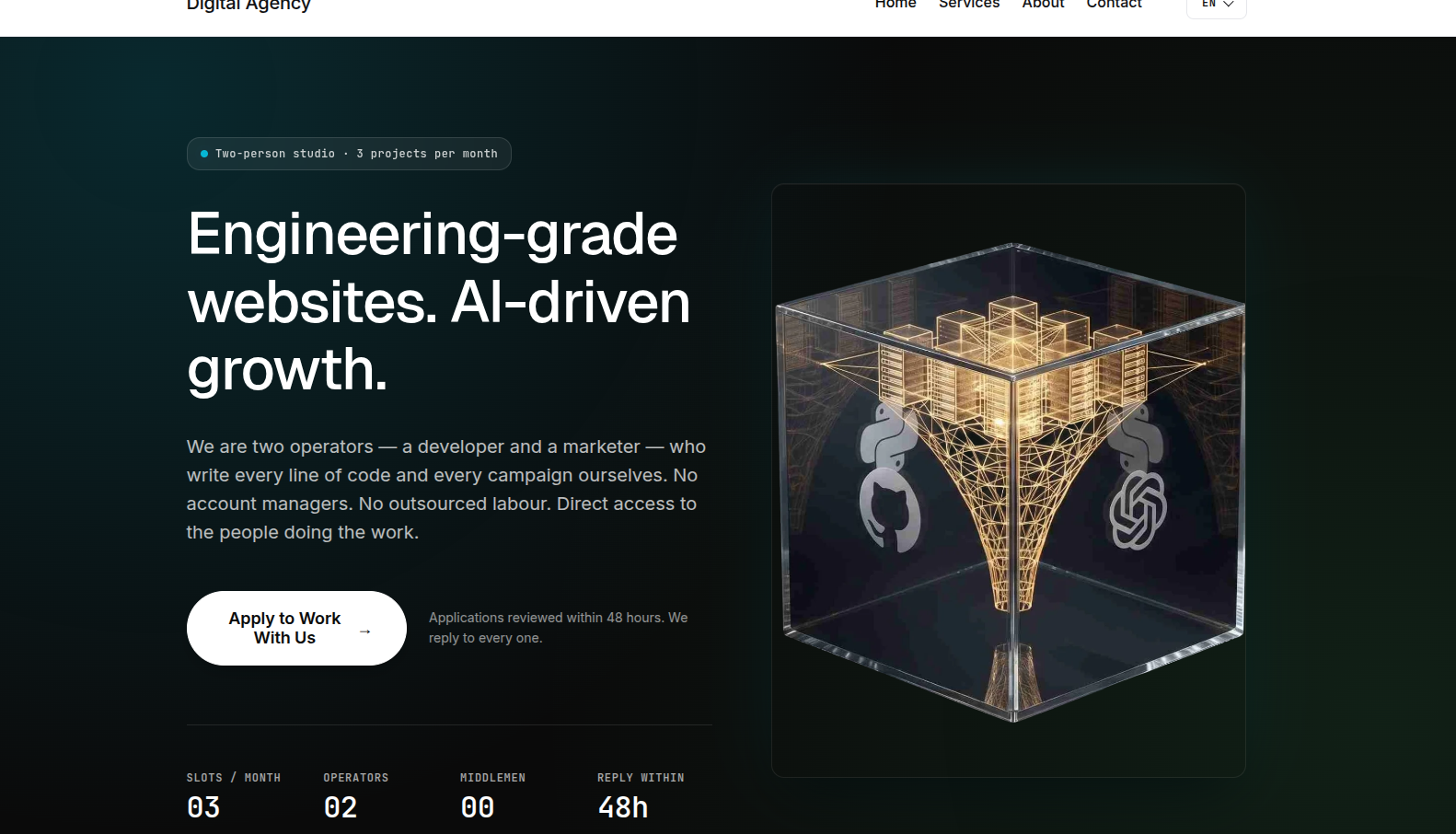Expand the EN language dropdown
Screen dimensions: 1456x834
[1217, 6]
